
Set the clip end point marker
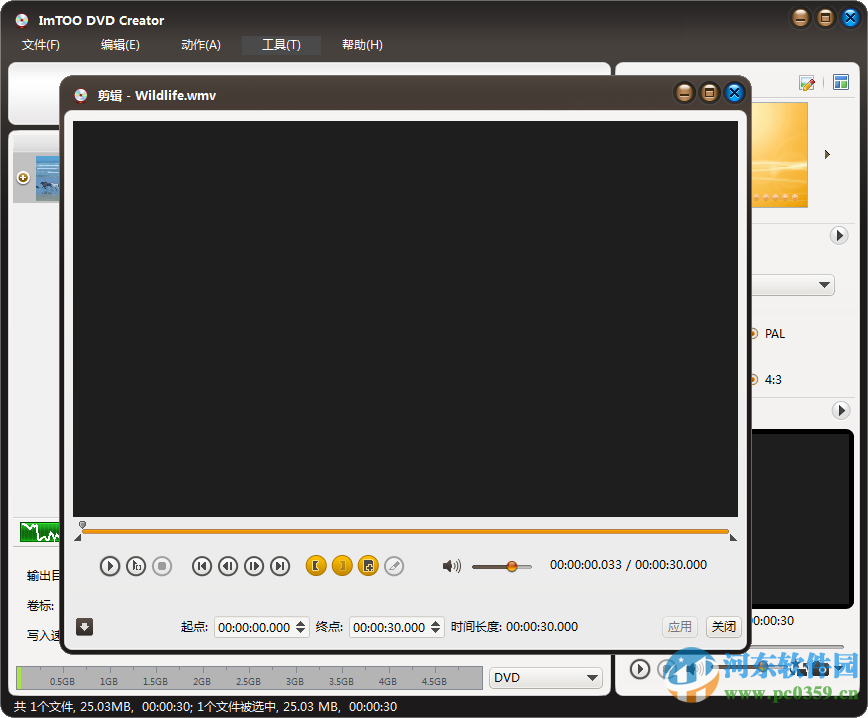[342, 565]
